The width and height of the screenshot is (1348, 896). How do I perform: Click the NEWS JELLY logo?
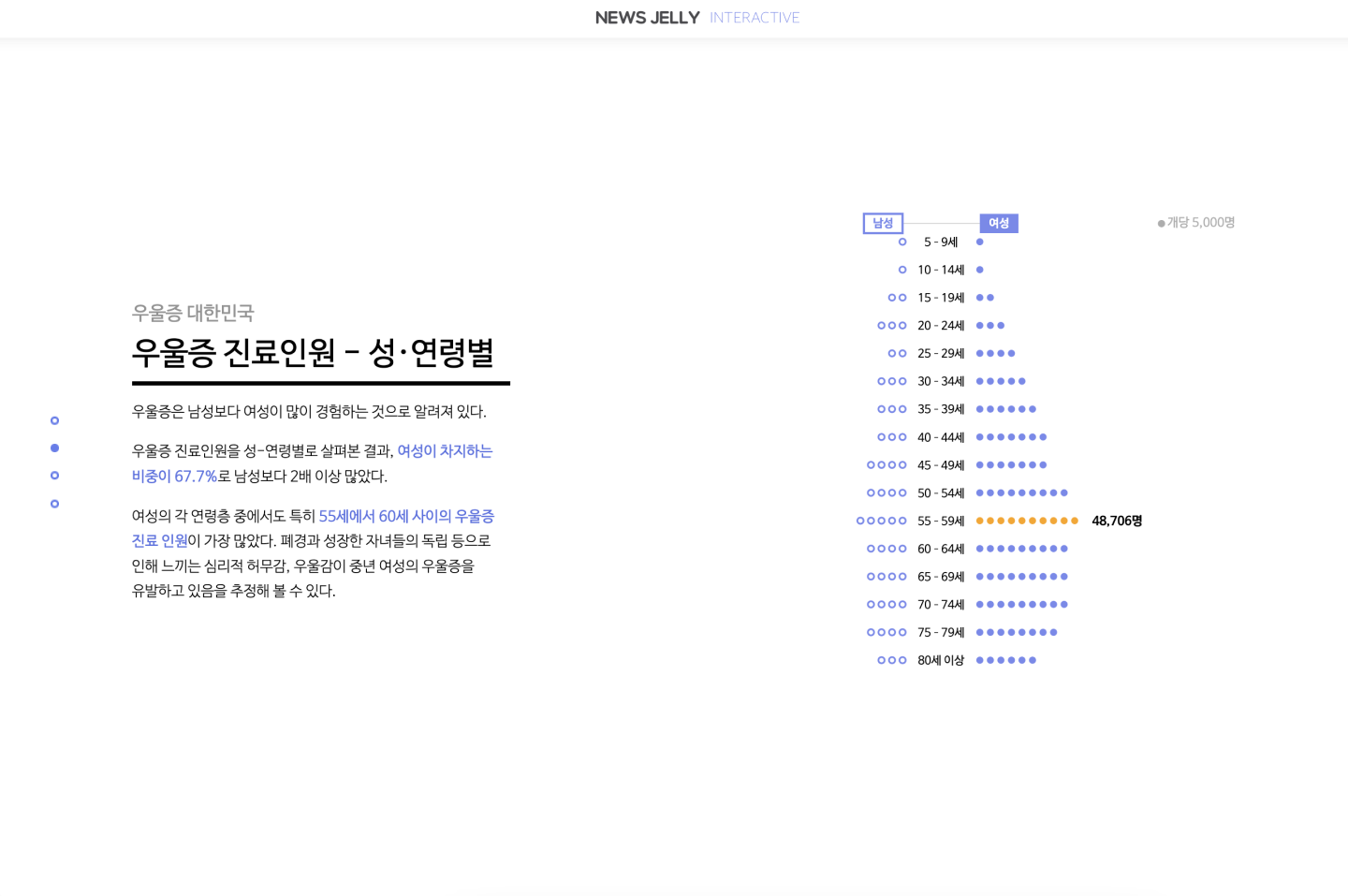tap(647, 18)
